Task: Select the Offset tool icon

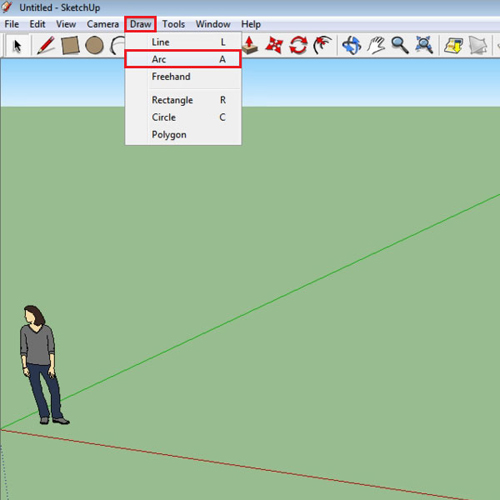Action: point(322,45)
